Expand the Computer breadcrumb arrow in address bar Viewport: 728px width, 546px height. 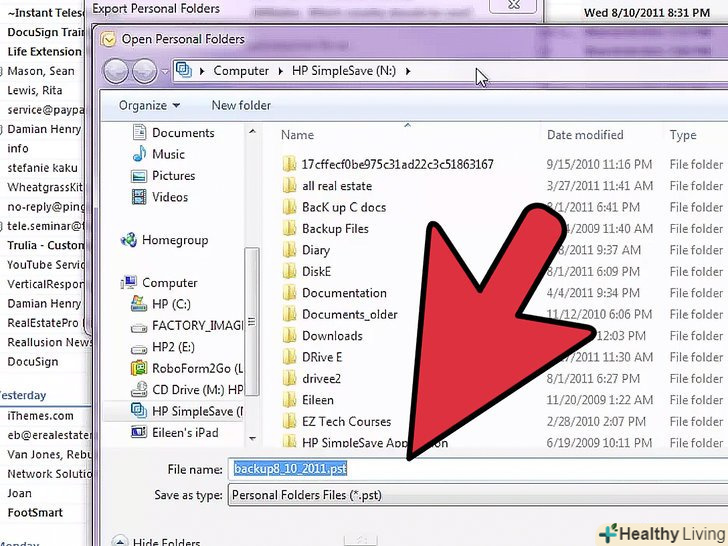point(281,71)
